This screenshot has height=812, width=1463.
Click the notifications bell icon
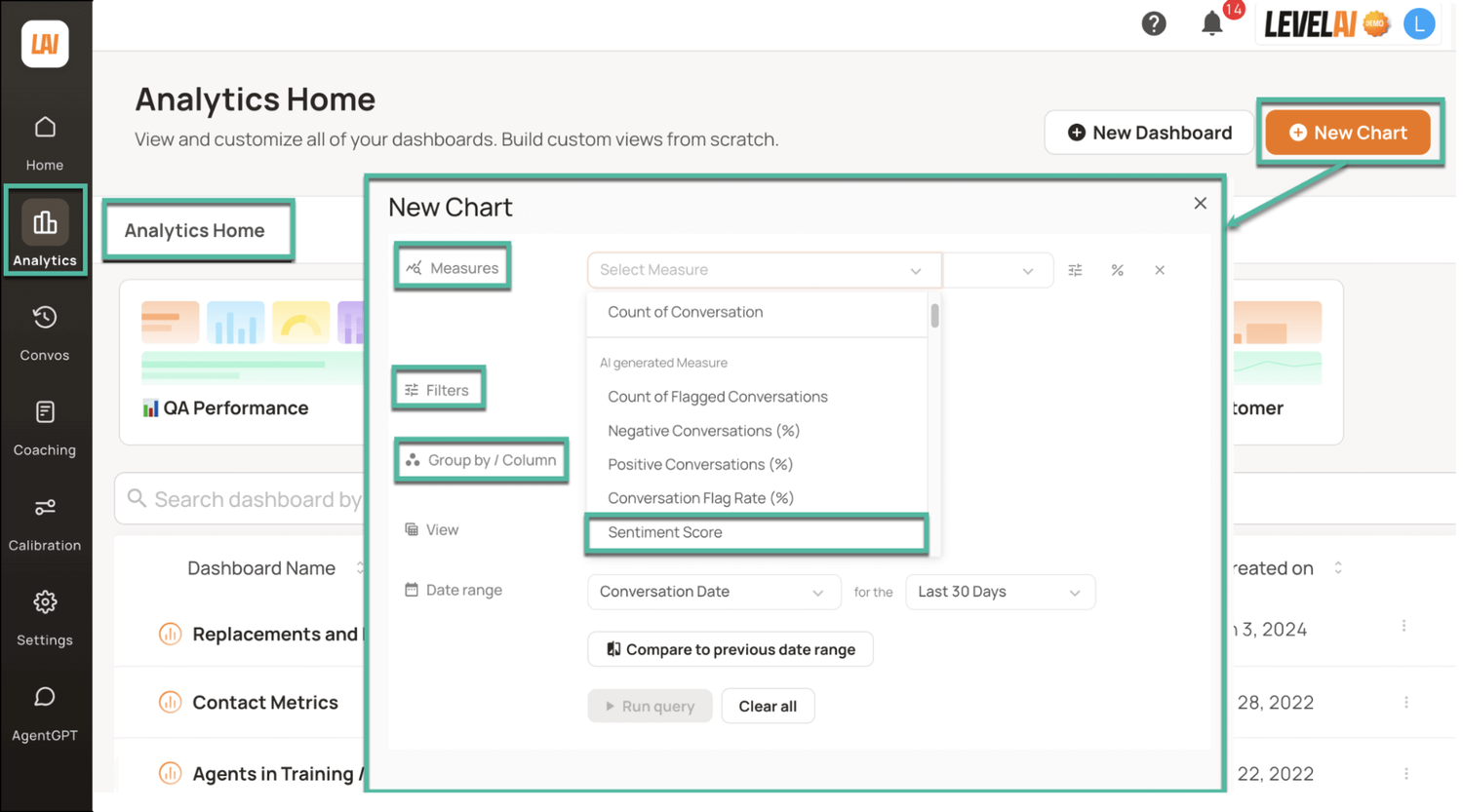(1211, 23)
